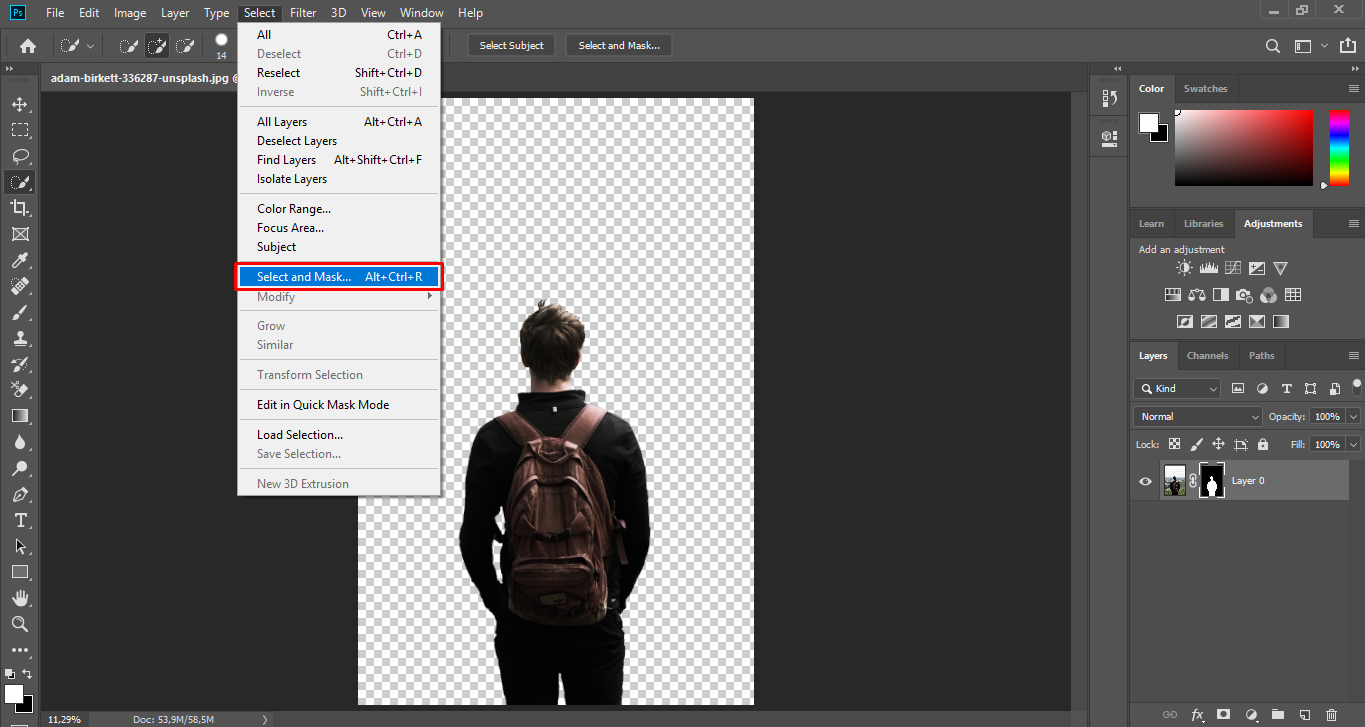Select the Eyedropper tool
The image size is (1365, 727).
[20, 260]
